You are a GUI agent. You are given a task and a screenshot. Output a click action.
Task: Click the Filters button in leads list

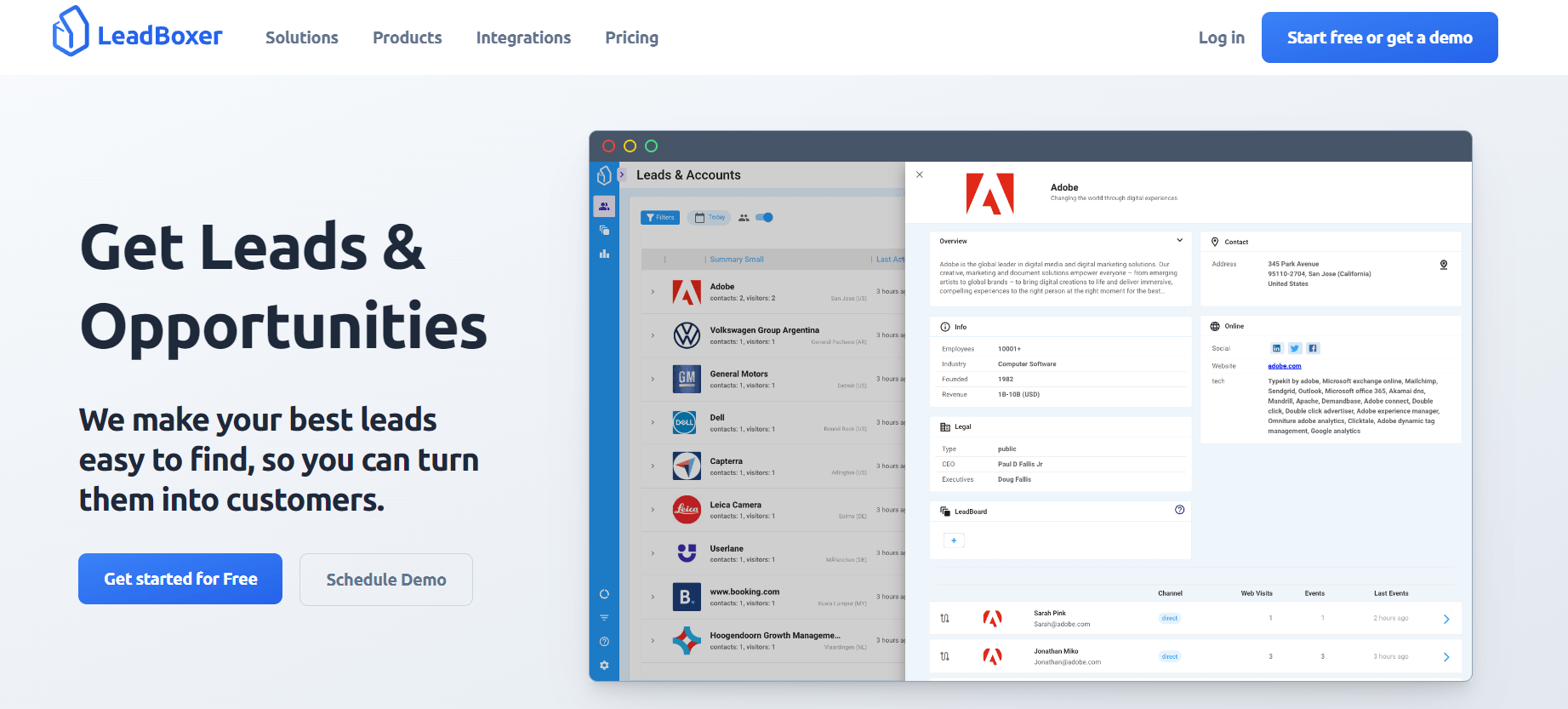[660, 218]
